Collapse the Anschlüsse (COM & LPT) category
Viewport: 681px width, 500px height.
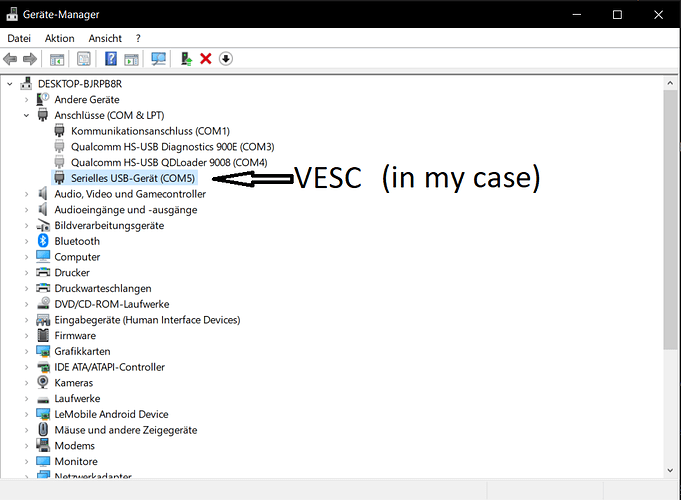point(26,116)
